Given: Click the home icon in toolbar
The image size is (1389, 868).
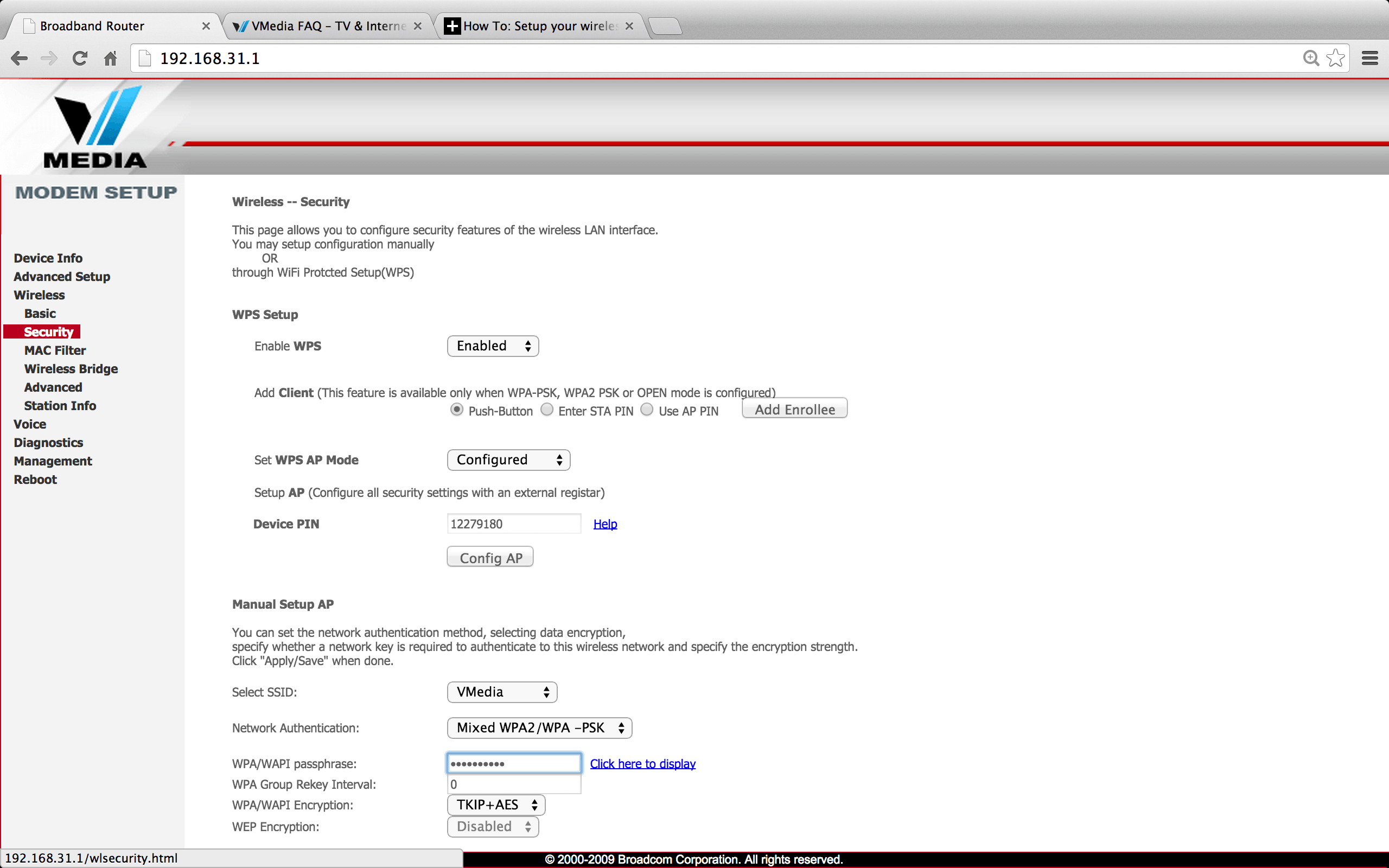Looking at the screenshot, I should click(x=110, y=59).
